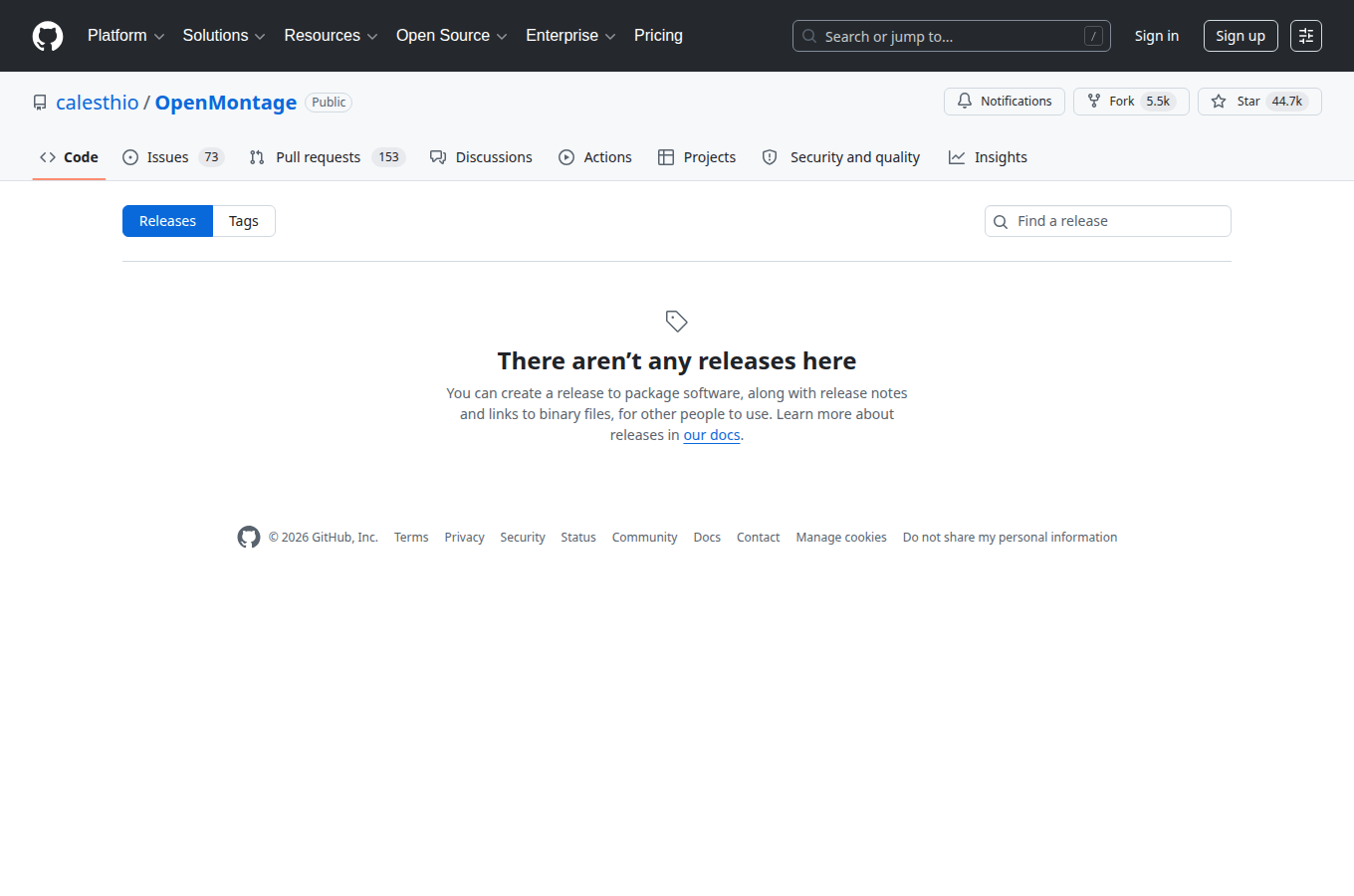
Task: Click the 'There aren't any releases here' heading
Action: pos(677,360)
